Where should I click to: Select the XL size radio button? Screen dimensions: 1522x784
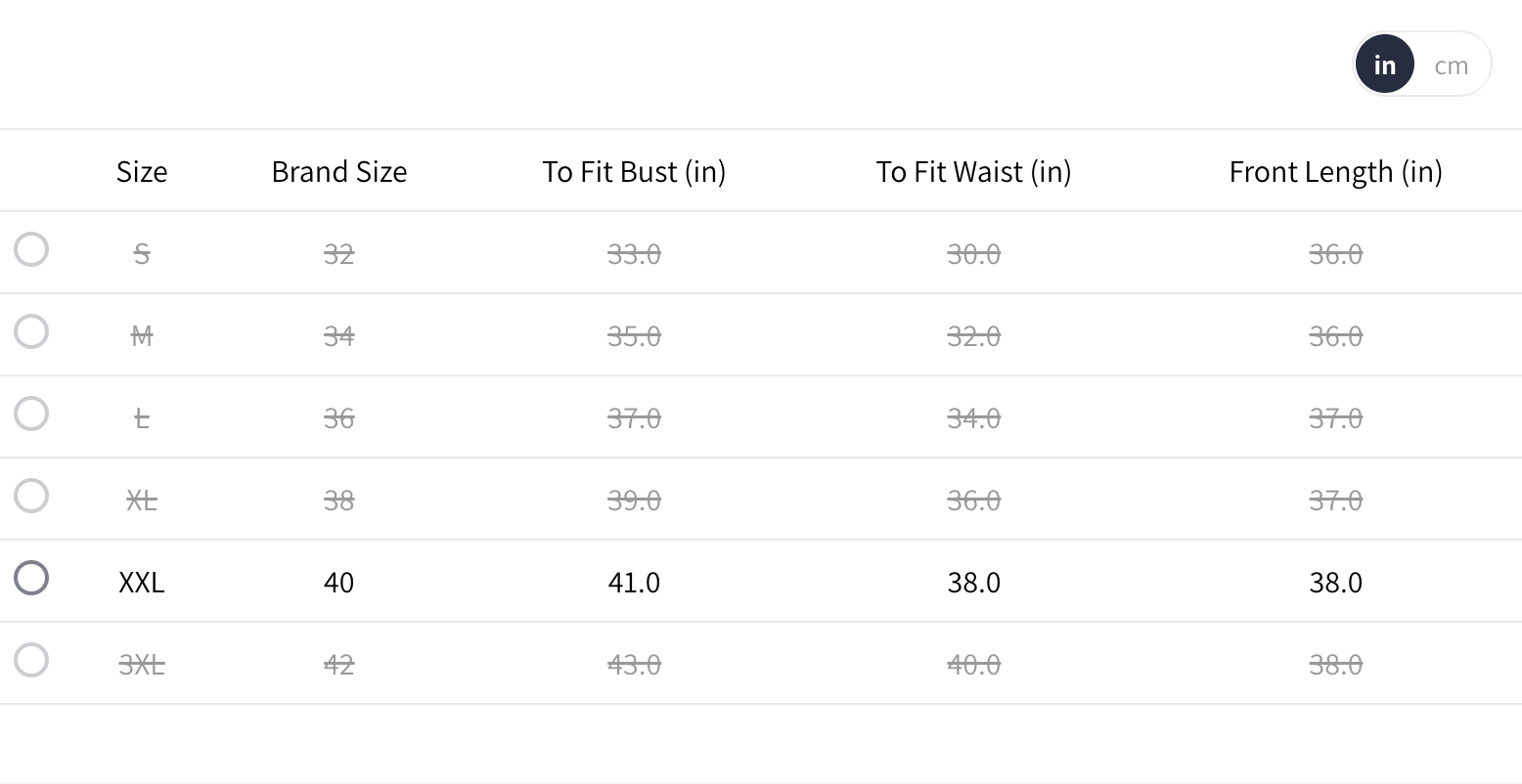(31, 496)
